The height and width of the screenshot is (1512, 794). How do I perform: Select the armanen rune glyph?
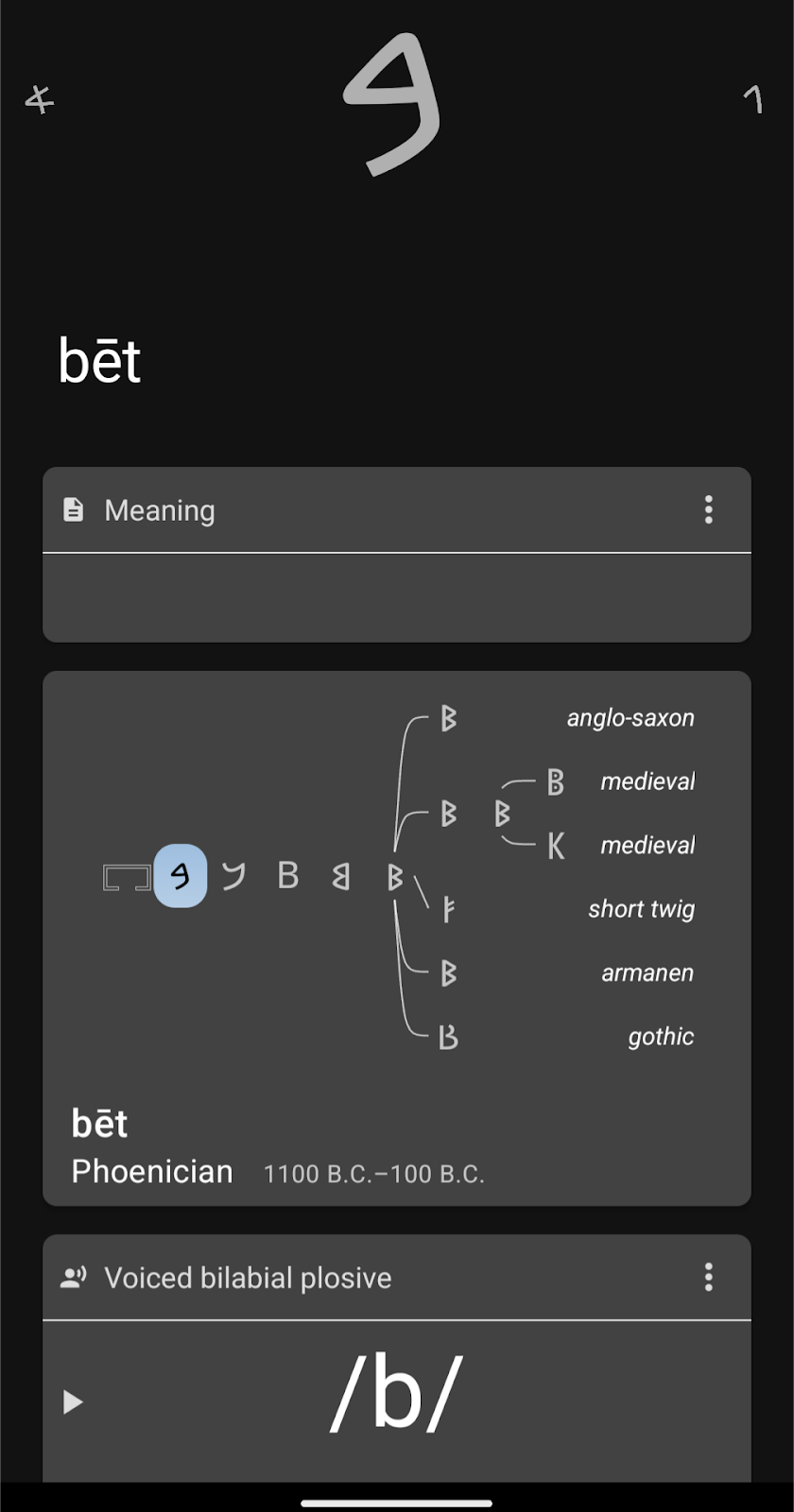[x=448, y=972]
